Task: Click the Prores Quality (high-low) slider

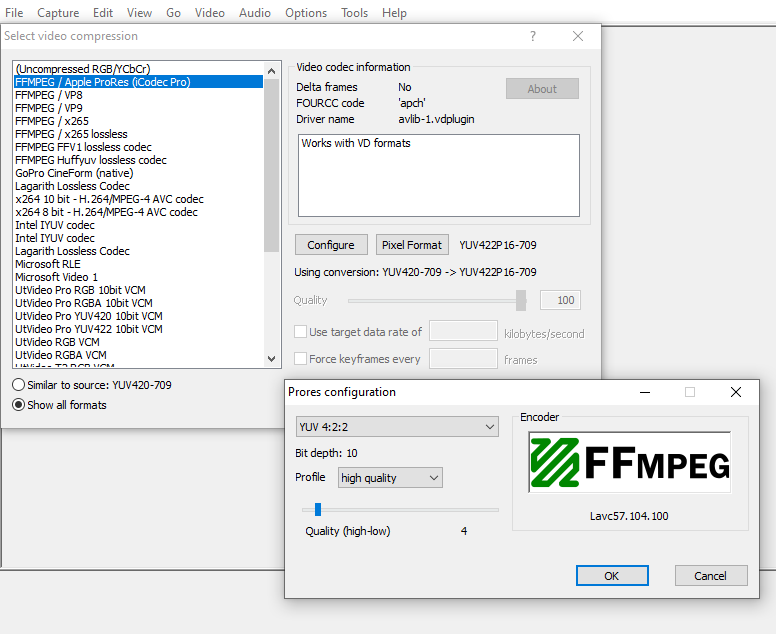Action: 400,509
